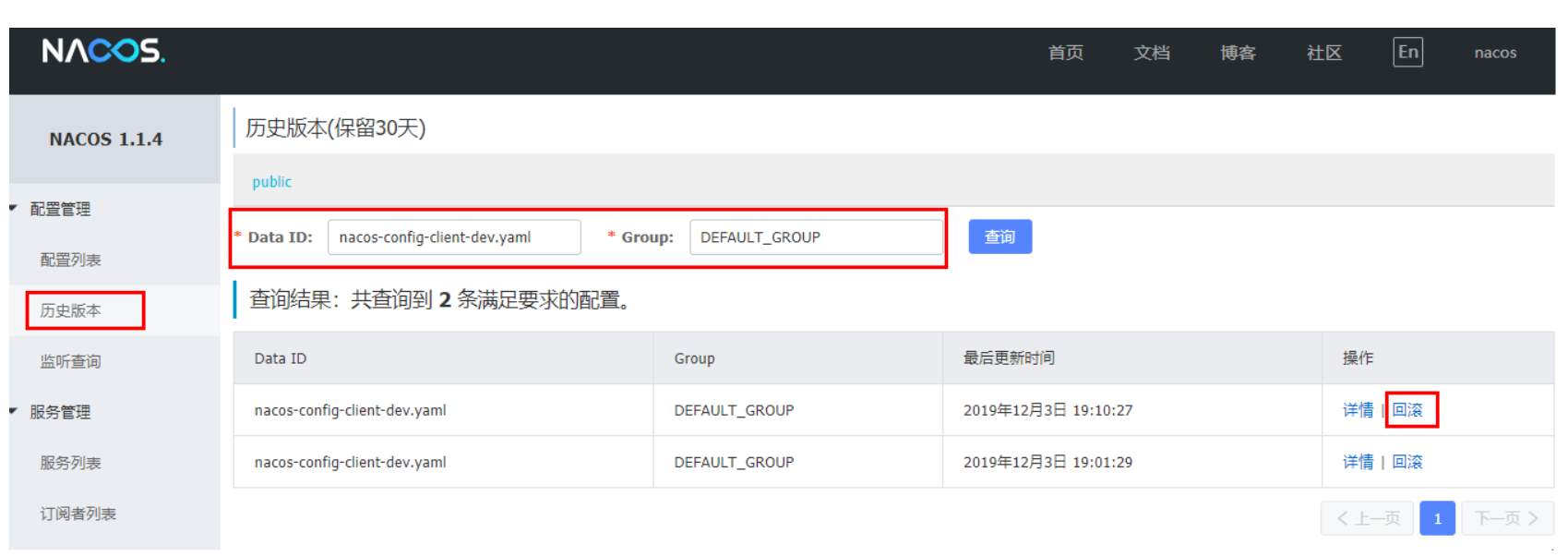Focus the Group input field

coord(816,236)
